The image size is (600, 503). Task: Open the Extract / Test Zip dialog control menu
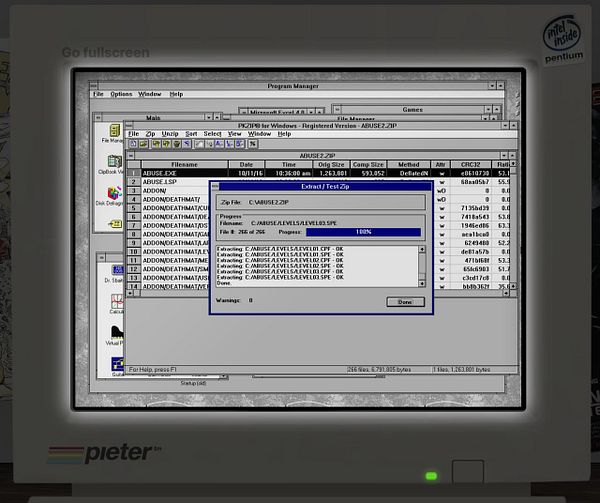(215, 187)
